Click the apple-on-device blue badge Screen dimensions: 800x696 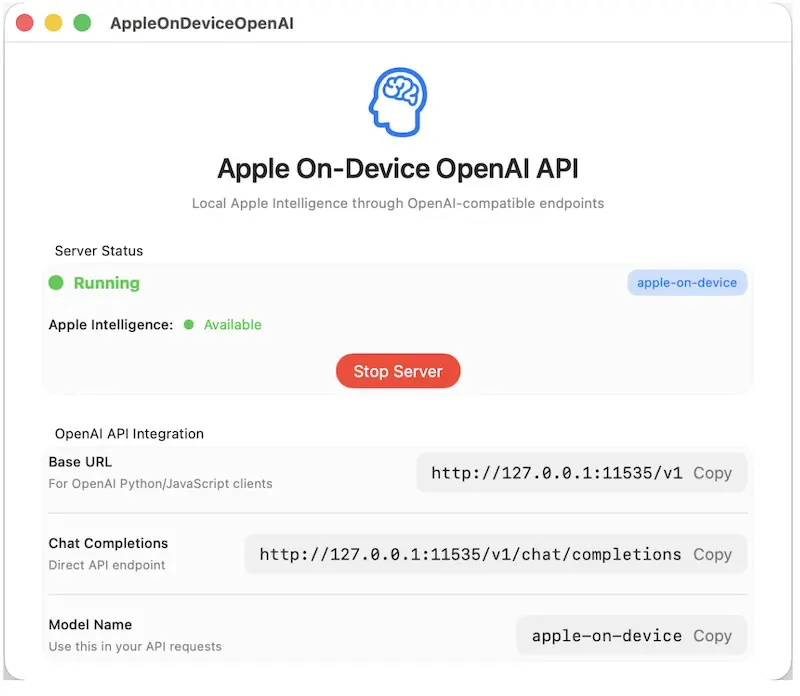coord(687,283)
